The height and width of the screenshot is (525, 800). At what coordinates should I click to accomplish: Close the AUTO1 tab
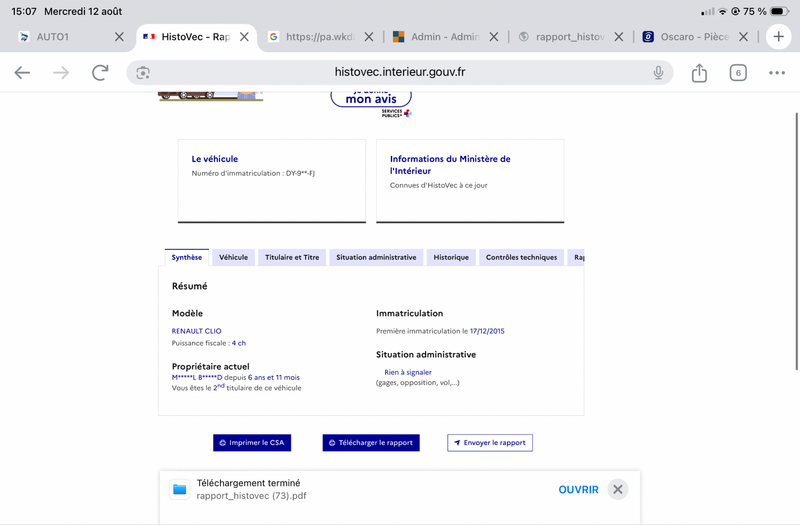pyautogui.click(x=119, y=37)
